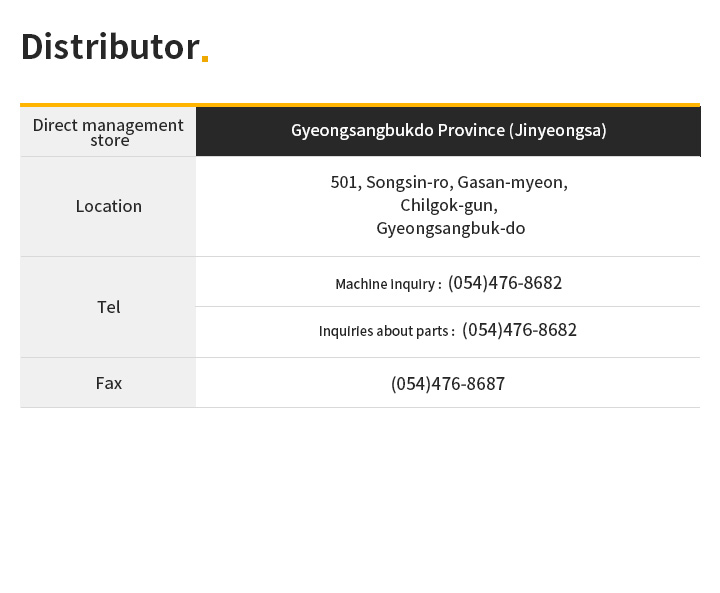Click the parts inquiry phone number
The image size is (720, 593).
click(519, 330)
